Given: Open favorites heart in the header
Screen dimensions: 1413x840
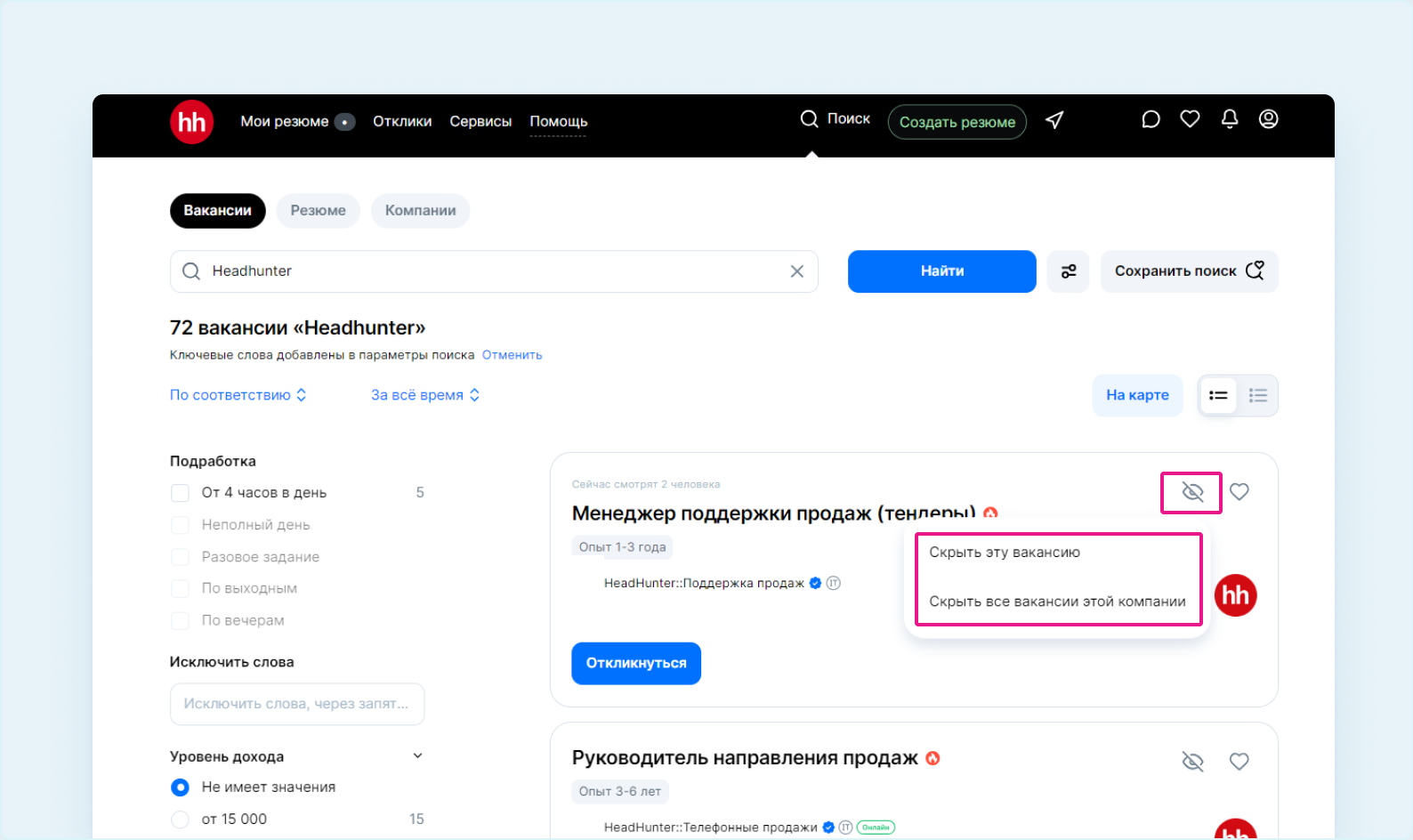Looking at the screenshot, I should click(x=1190, y=119).
